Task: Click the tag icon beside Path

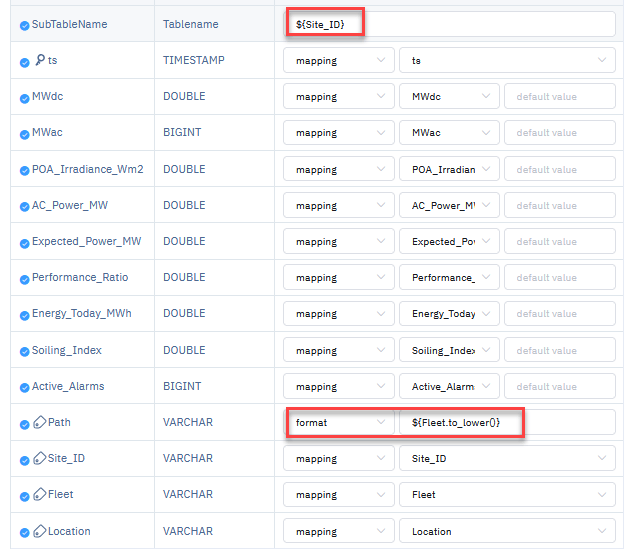Action: (39, 423)
